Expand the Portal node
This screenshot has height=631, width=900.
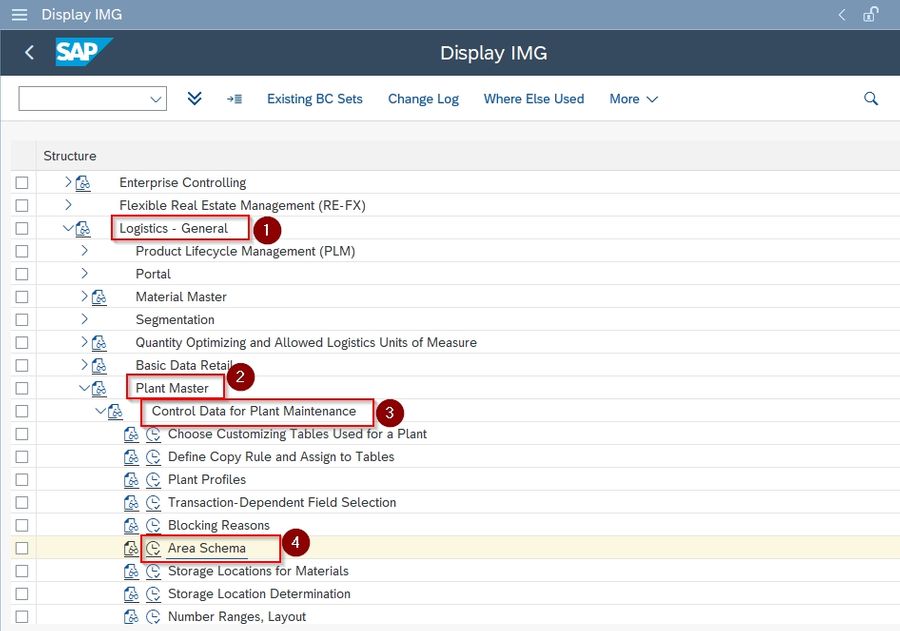pos(84,274)
